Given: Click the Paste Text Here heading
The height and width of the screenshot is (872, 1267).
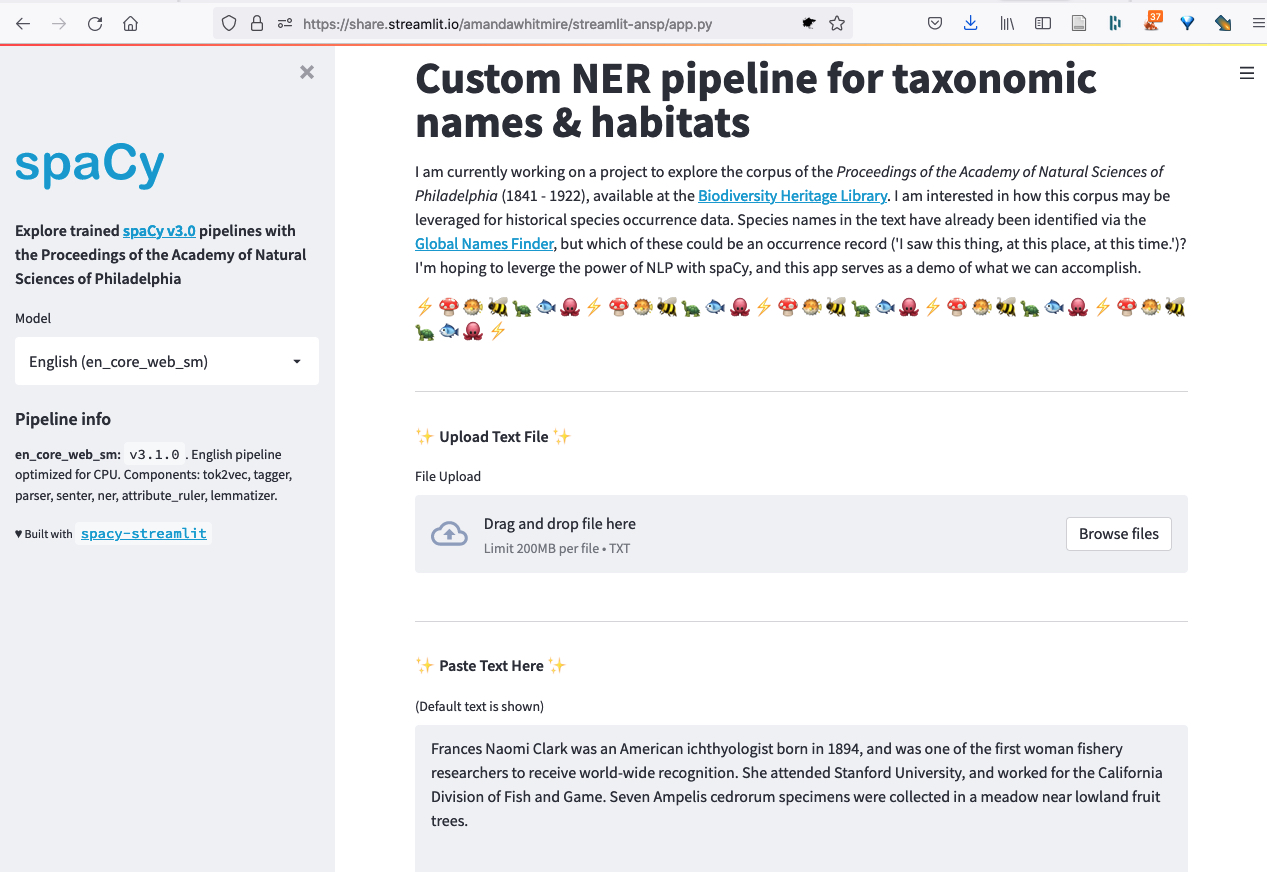Looking at the screenshot, I should pyautogui.click(x=491, y=666).
